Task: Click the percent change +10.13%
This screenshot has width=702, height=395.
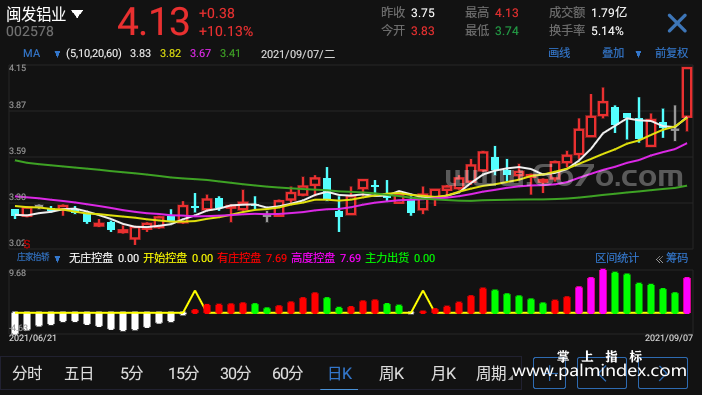Action: 226,31
